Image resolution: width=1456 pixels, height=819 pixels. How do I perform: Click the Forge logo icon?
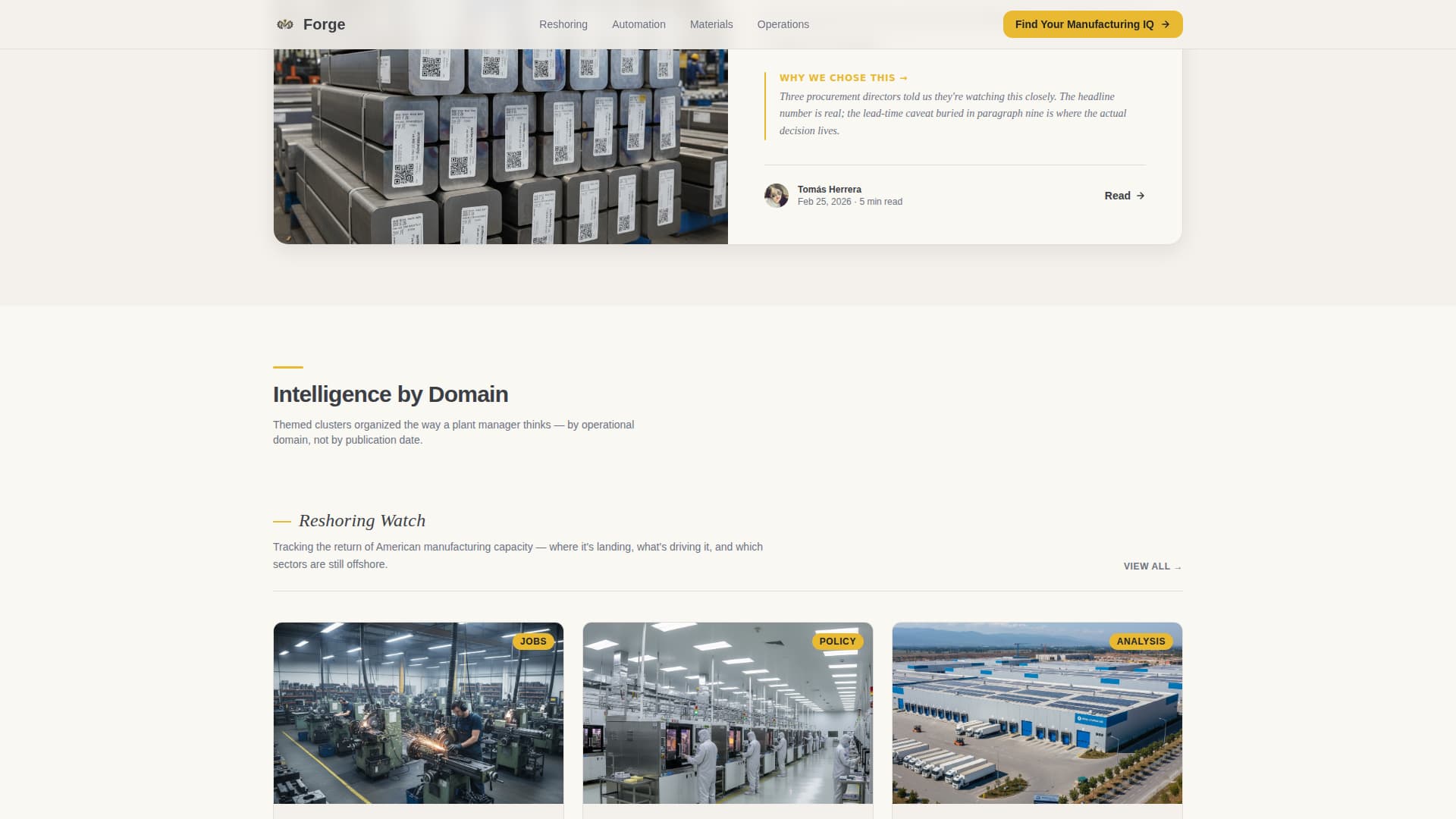(285, 24)
